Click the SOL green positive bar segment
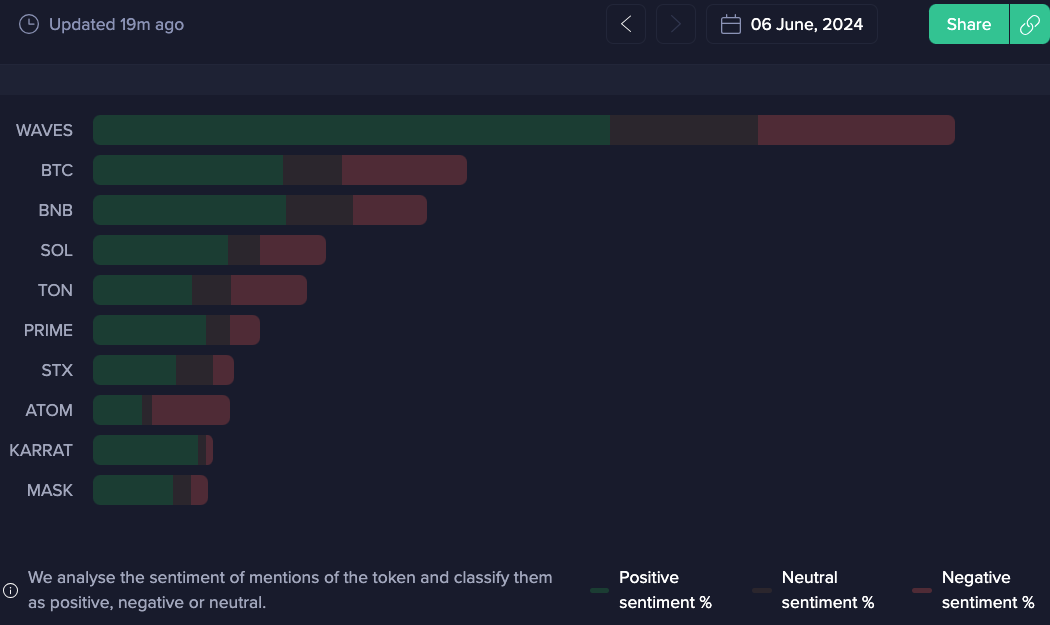The height and width of the screenshot is (625, 1050). point(161,250)
